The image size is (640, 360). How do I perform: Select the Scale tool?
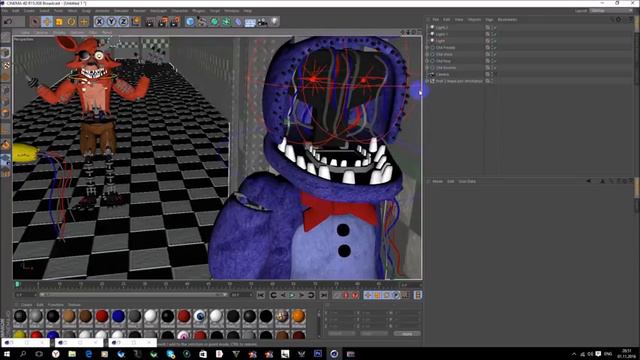[x=59, y=21]
